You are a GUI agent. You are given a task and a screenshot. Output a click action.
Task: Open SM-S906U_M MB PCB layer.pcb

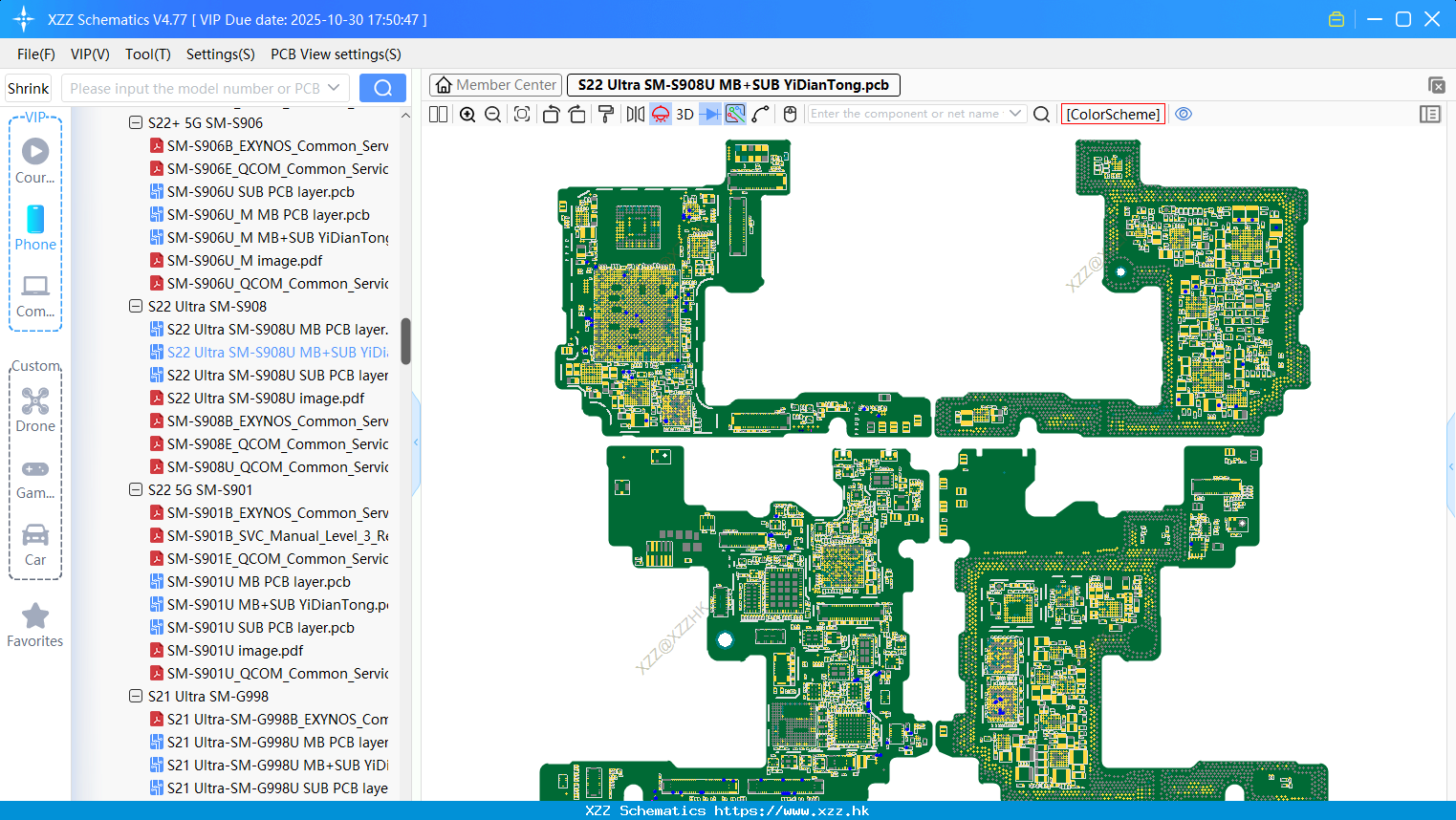pyautogui.click(x=268, y=214)
